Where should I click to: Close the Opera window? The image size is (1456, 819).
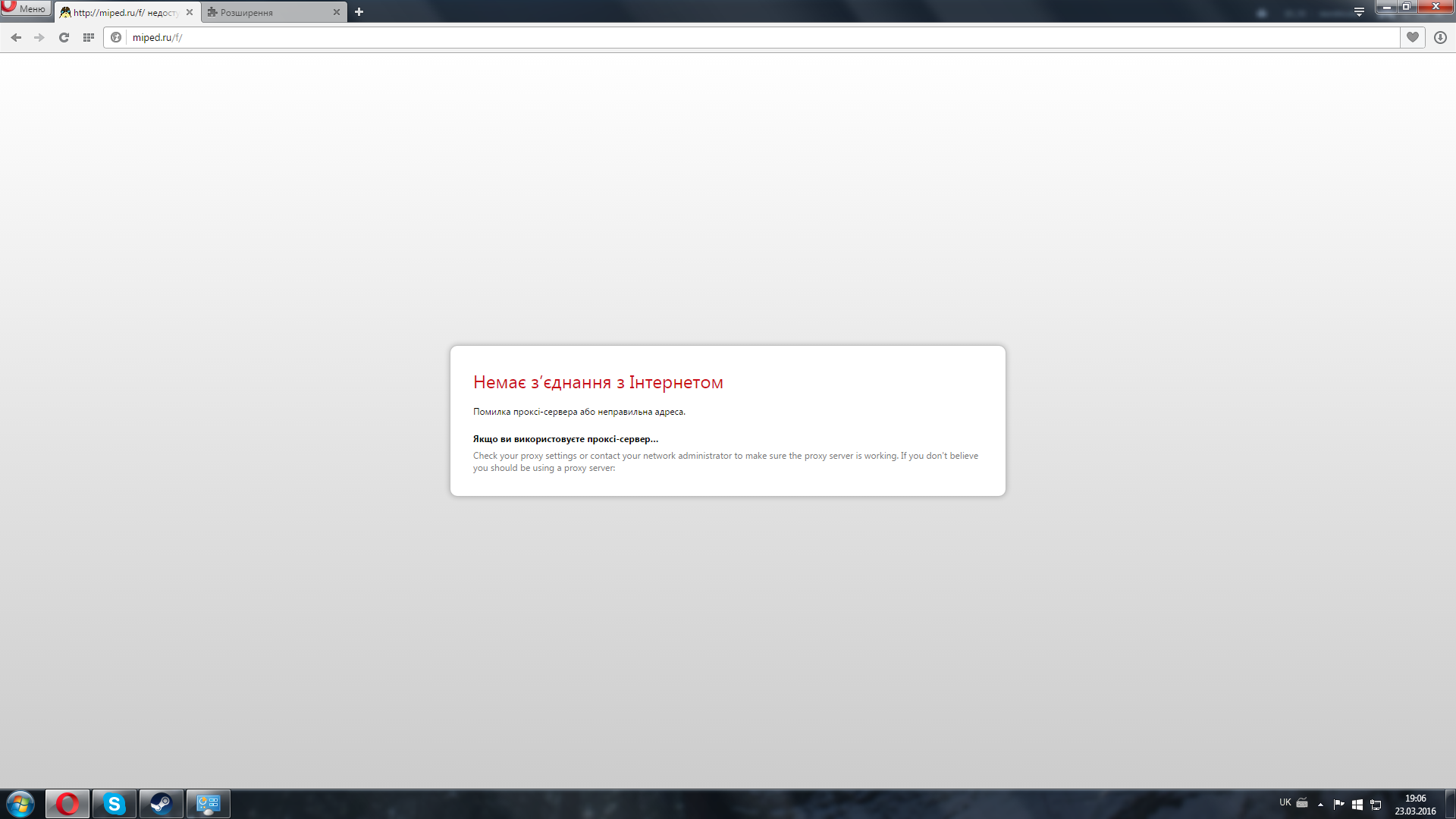pyautogui.click(x=1435, y=7)
